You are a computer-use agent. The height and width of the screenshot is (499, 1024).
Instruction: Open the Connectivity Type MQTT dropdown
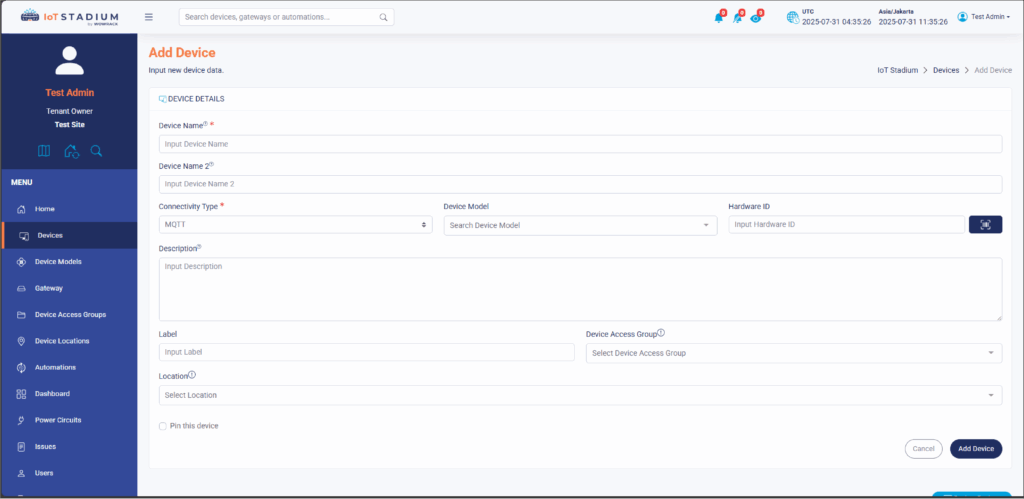(x=295, y=225)
